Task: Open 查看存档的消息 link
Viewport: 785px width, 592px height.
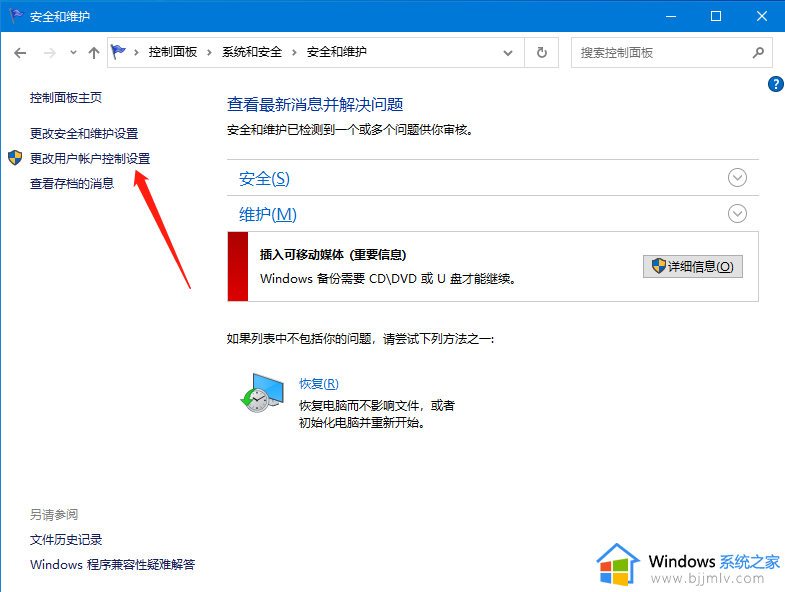Action: (72, 184)
